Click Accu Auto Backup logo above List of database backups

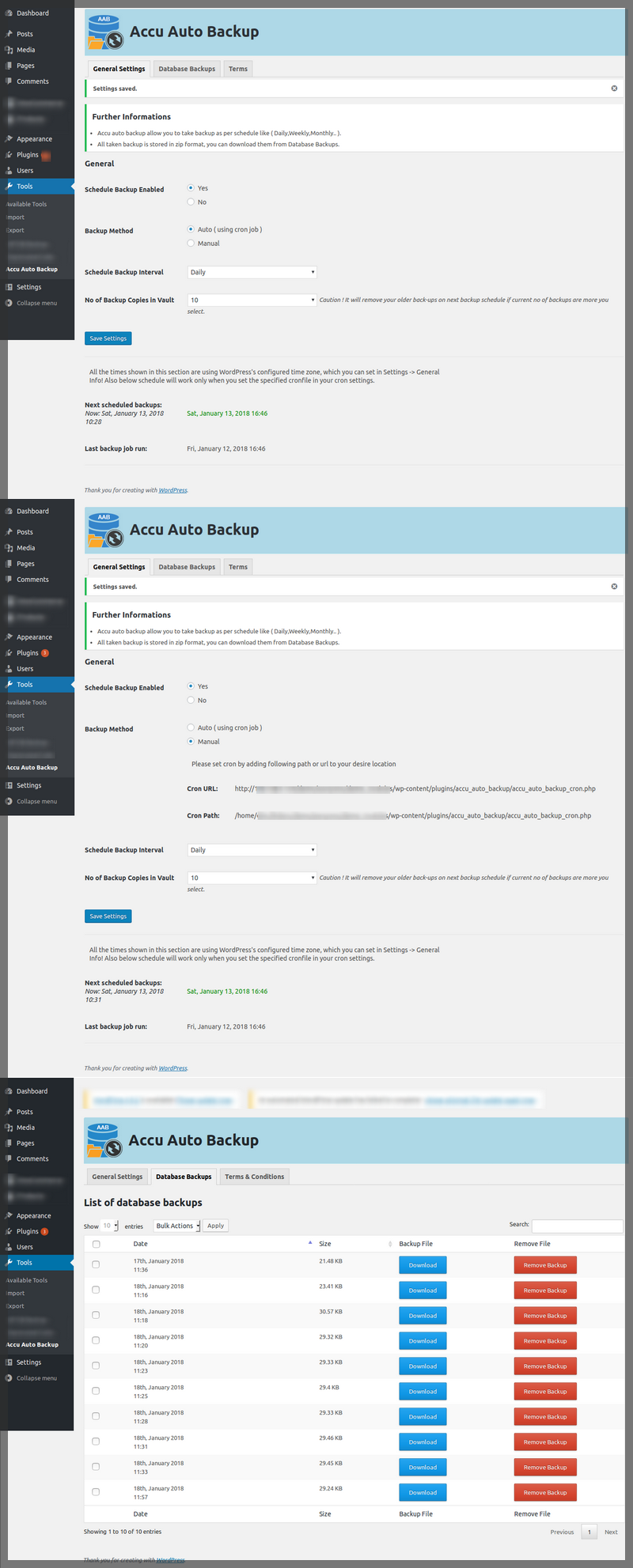point(104,1140)
